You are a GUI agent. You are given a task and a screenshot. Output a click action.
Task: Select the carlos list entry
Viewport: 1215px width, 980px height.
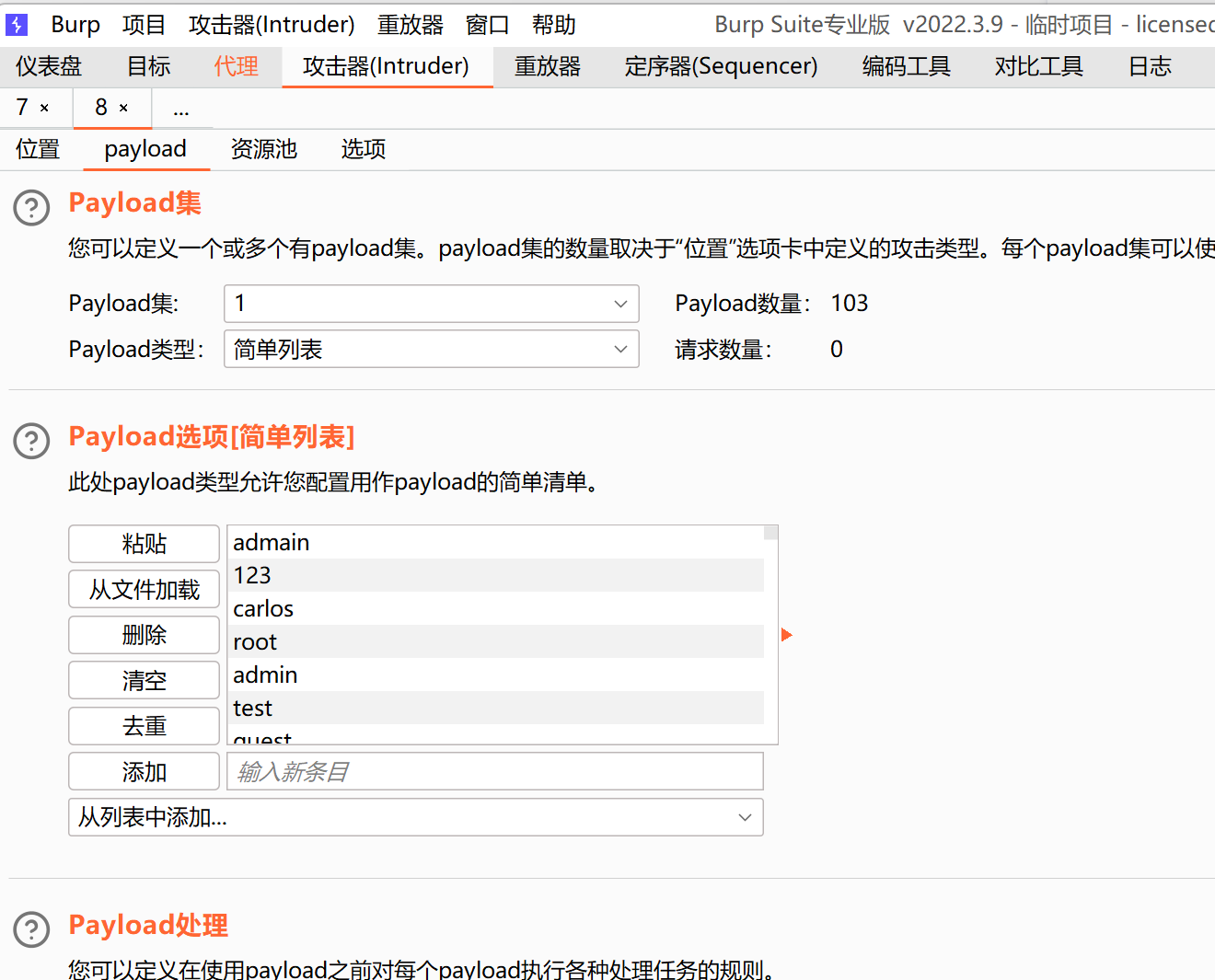click(x=496, y=608)
